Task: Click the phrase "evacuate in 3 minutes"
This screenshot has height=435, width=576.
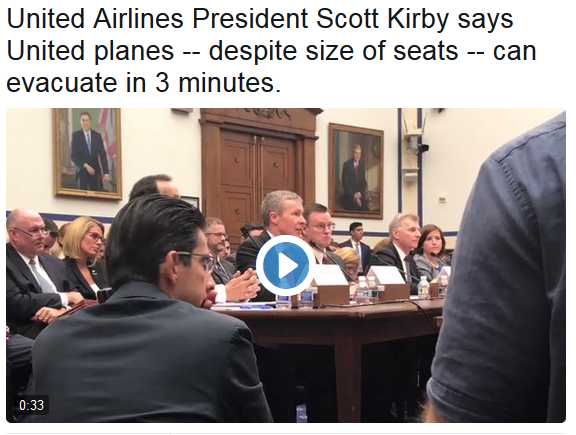Action: 144,82
